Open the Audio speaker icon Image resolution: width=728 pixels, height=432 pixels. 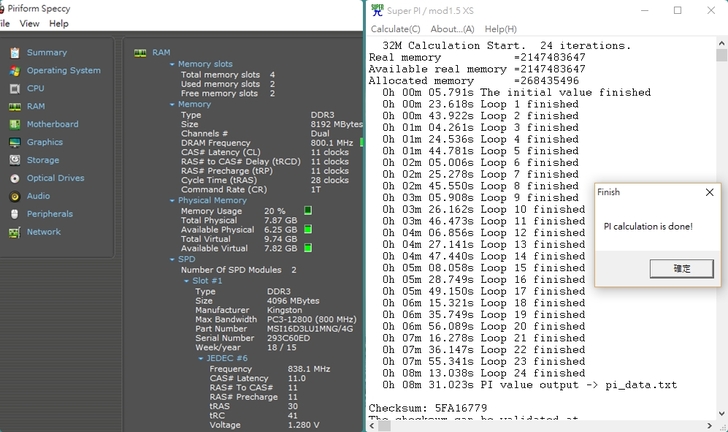pyautogui.click(x=14, y=197)
